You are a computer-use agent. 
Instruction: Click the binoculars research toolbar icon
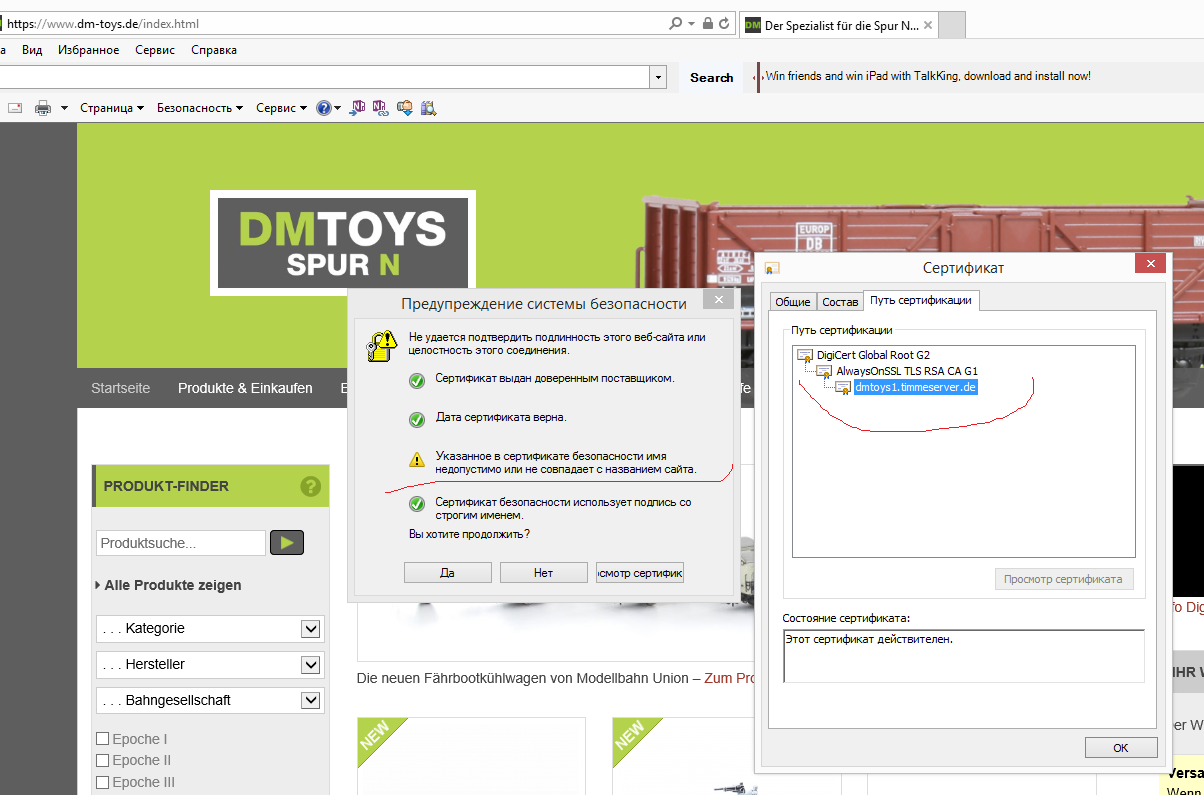429,107
